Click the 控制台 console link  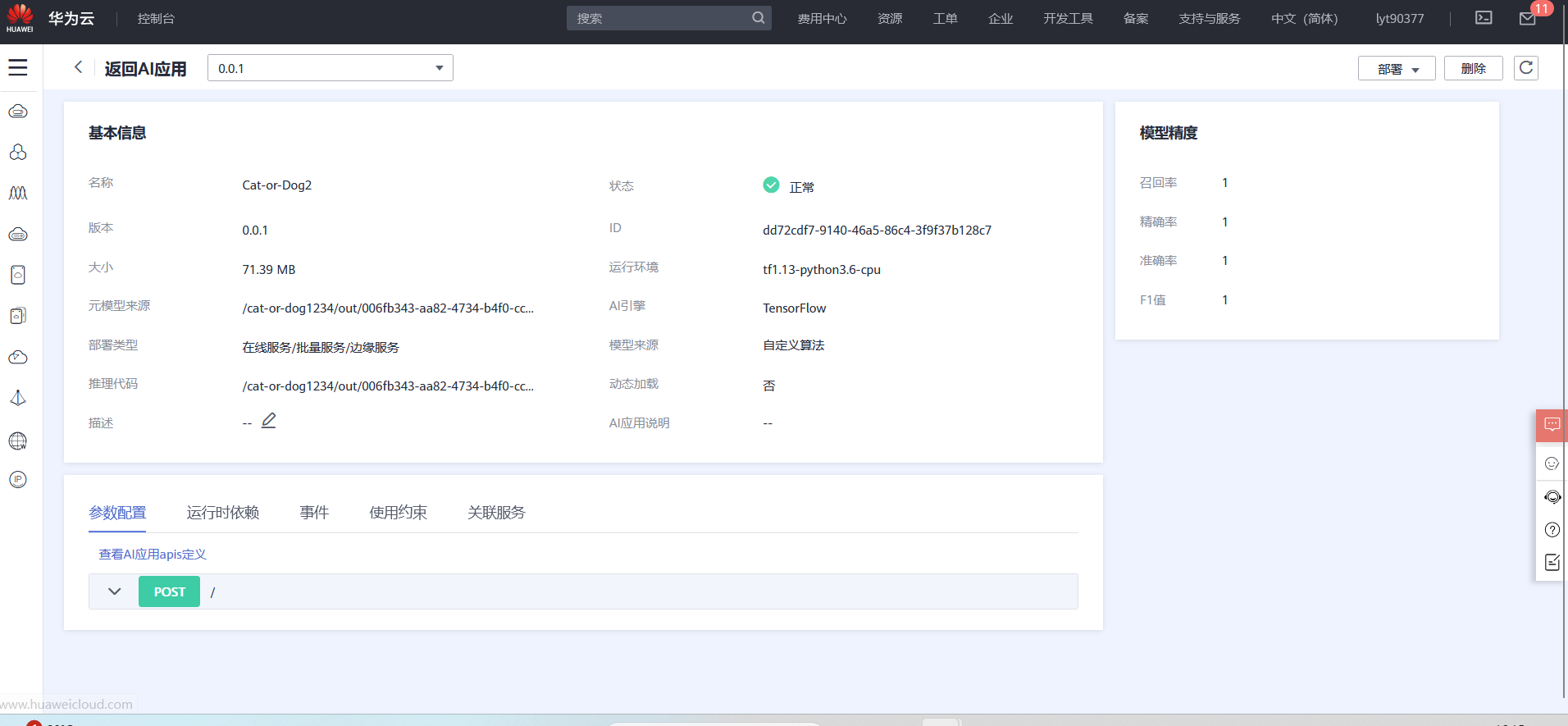click(156, 18)
